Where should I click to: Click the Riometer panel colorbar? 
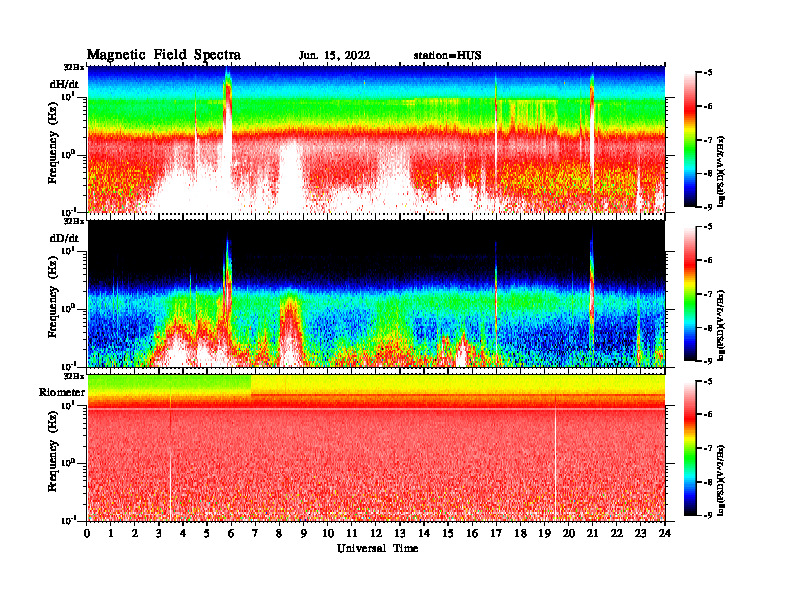tap(690, 448)
